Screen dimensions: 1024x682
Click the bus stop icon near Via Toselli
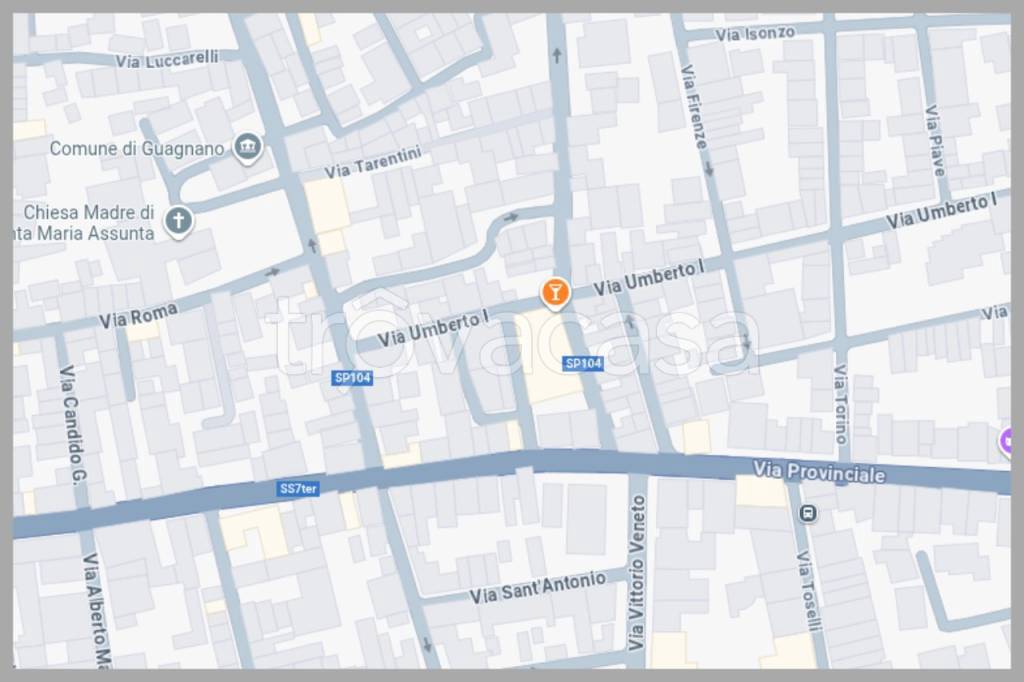coord(808,513)
